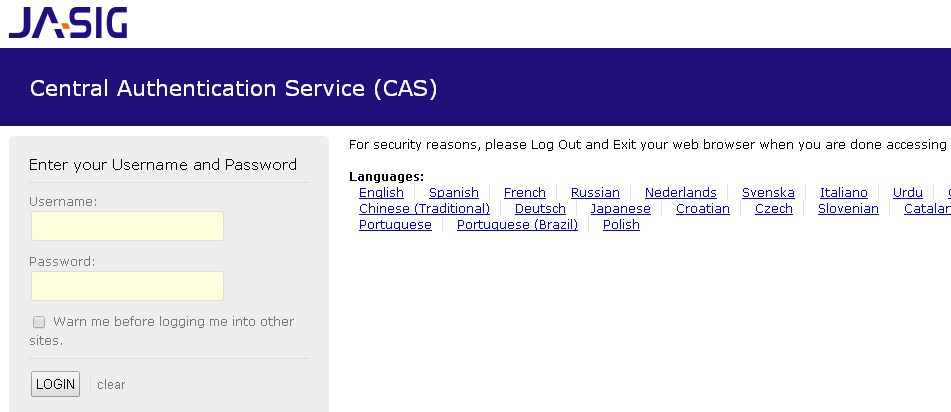Viewport: 951px width, 412px height.
Task: Switch to Chinese (Traditional)
Action: coord(424,209)
